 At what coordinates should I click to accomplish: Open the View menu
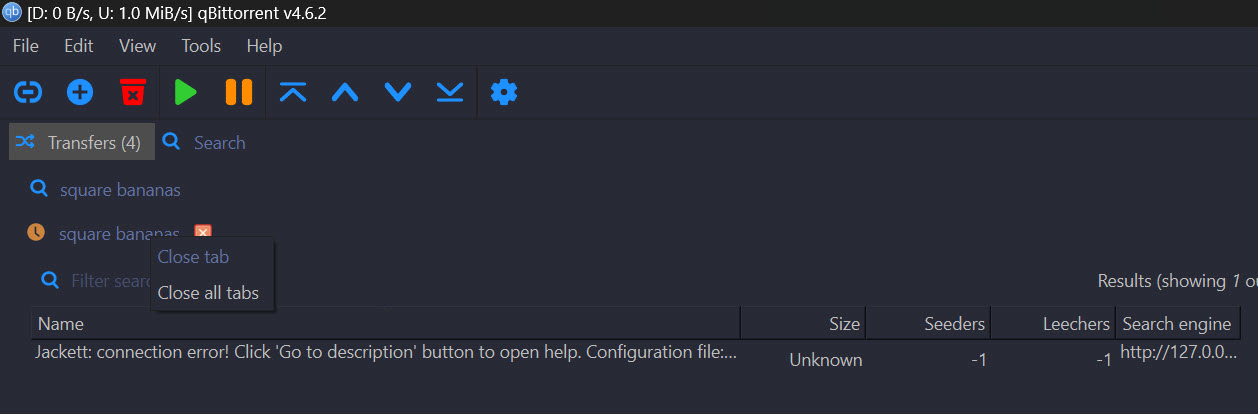pyautogui.click(x=137, y=46)
